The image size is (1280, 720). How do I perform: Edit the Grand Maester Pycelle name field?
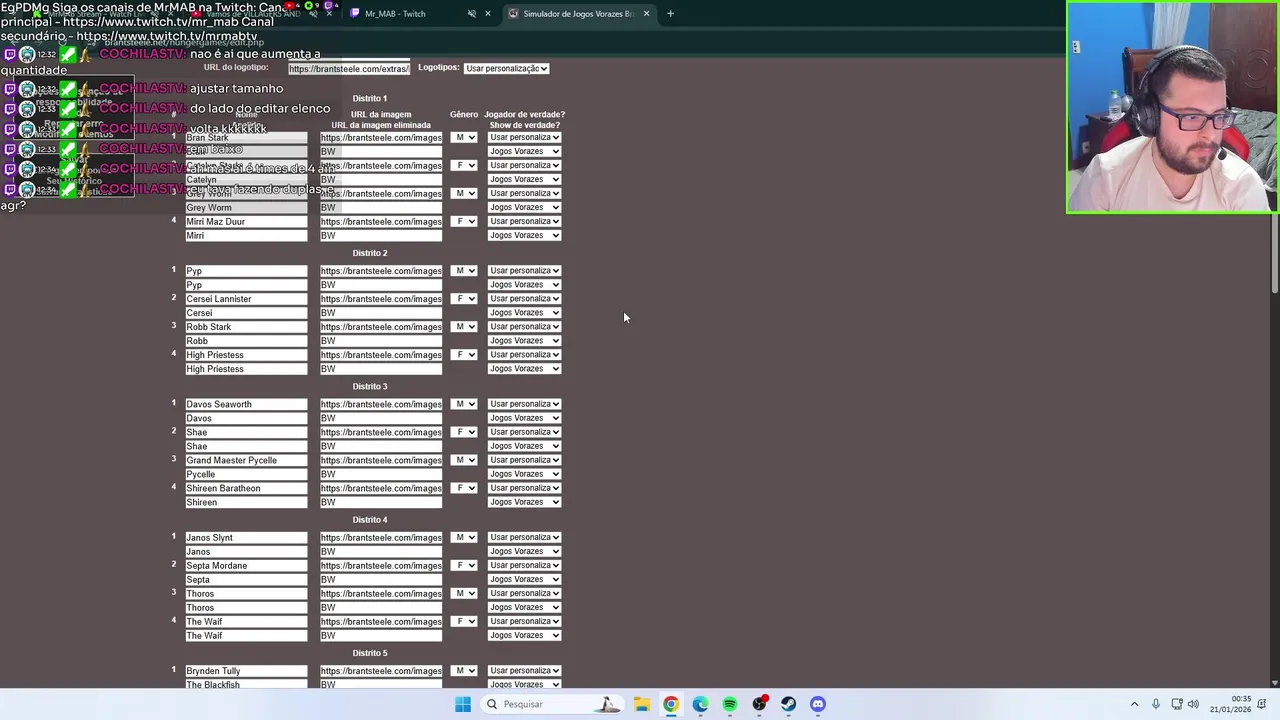coord(246,460)
